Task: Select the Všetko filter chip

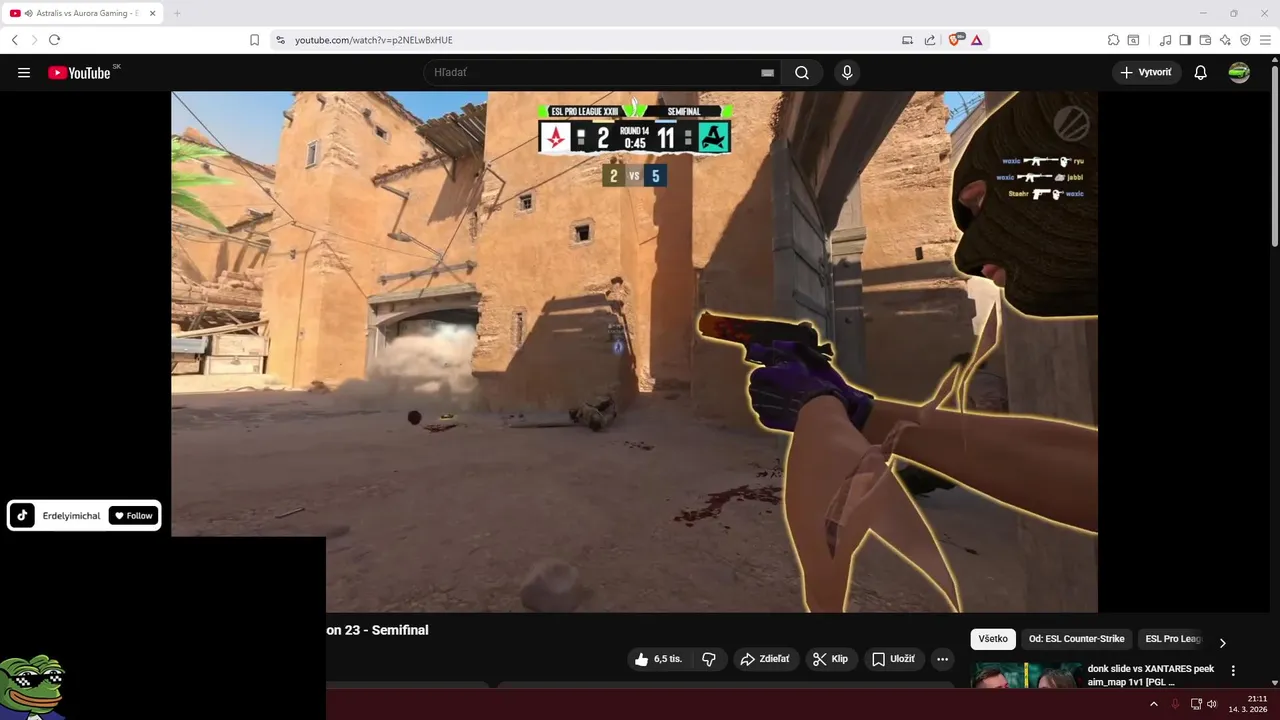Action: pos(993,639)
